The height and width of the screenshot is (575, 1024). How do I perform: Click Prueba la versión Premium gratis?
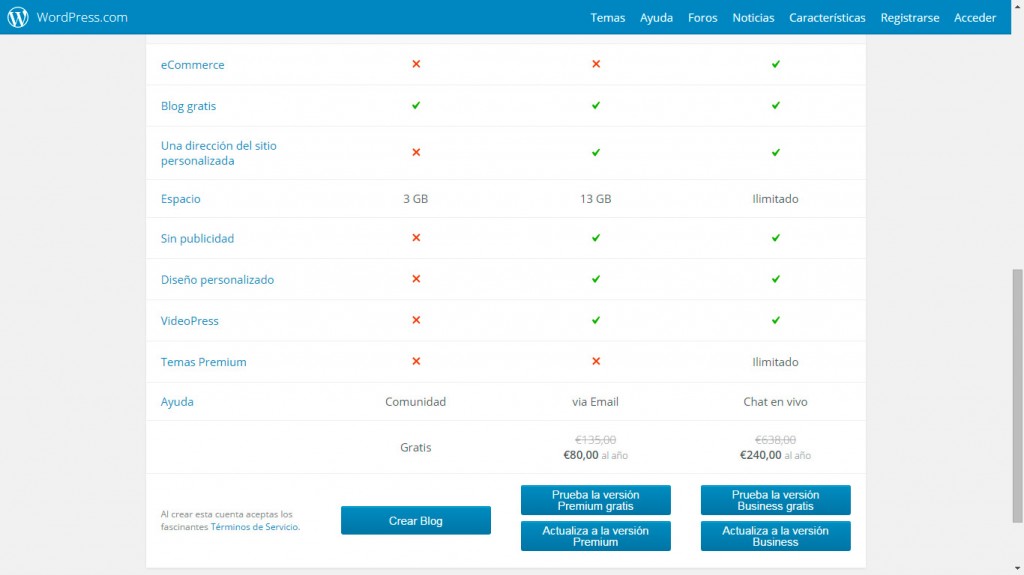[596, 501]
